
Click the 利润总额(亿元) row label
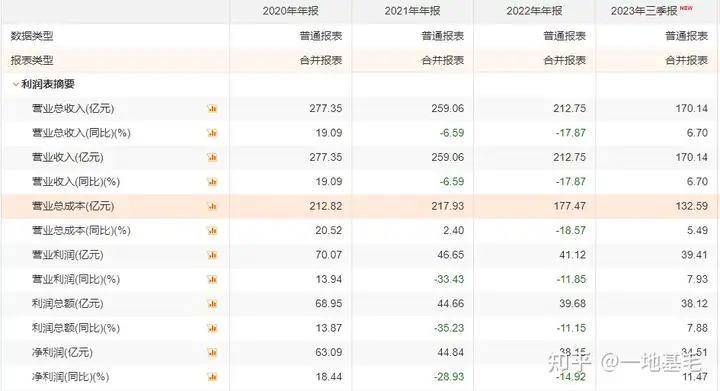[68, 303]
